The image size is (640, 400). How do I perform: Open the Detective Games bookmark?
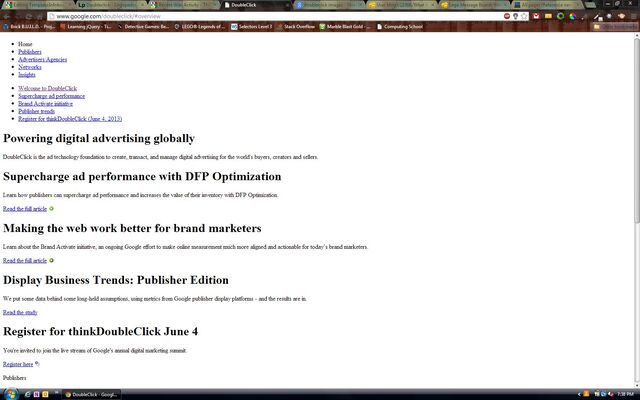coord(142,27)
